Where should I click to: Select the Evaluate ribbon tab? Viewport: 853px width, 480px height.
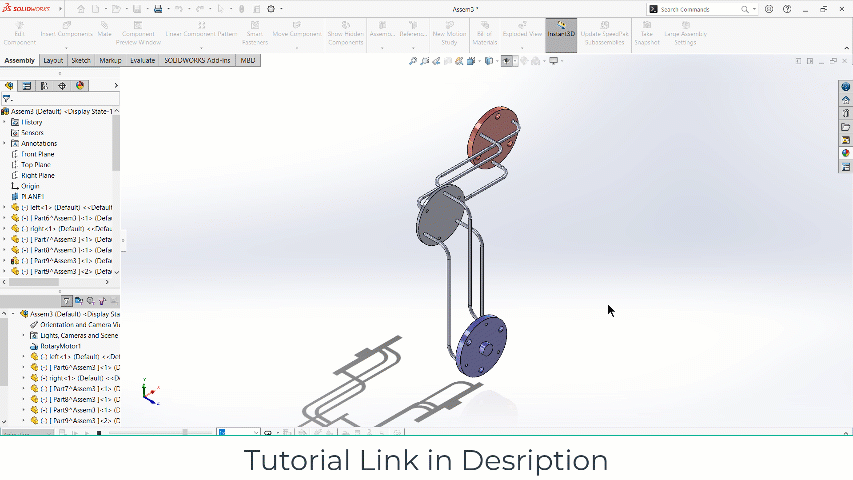click(x=143, y=60)
